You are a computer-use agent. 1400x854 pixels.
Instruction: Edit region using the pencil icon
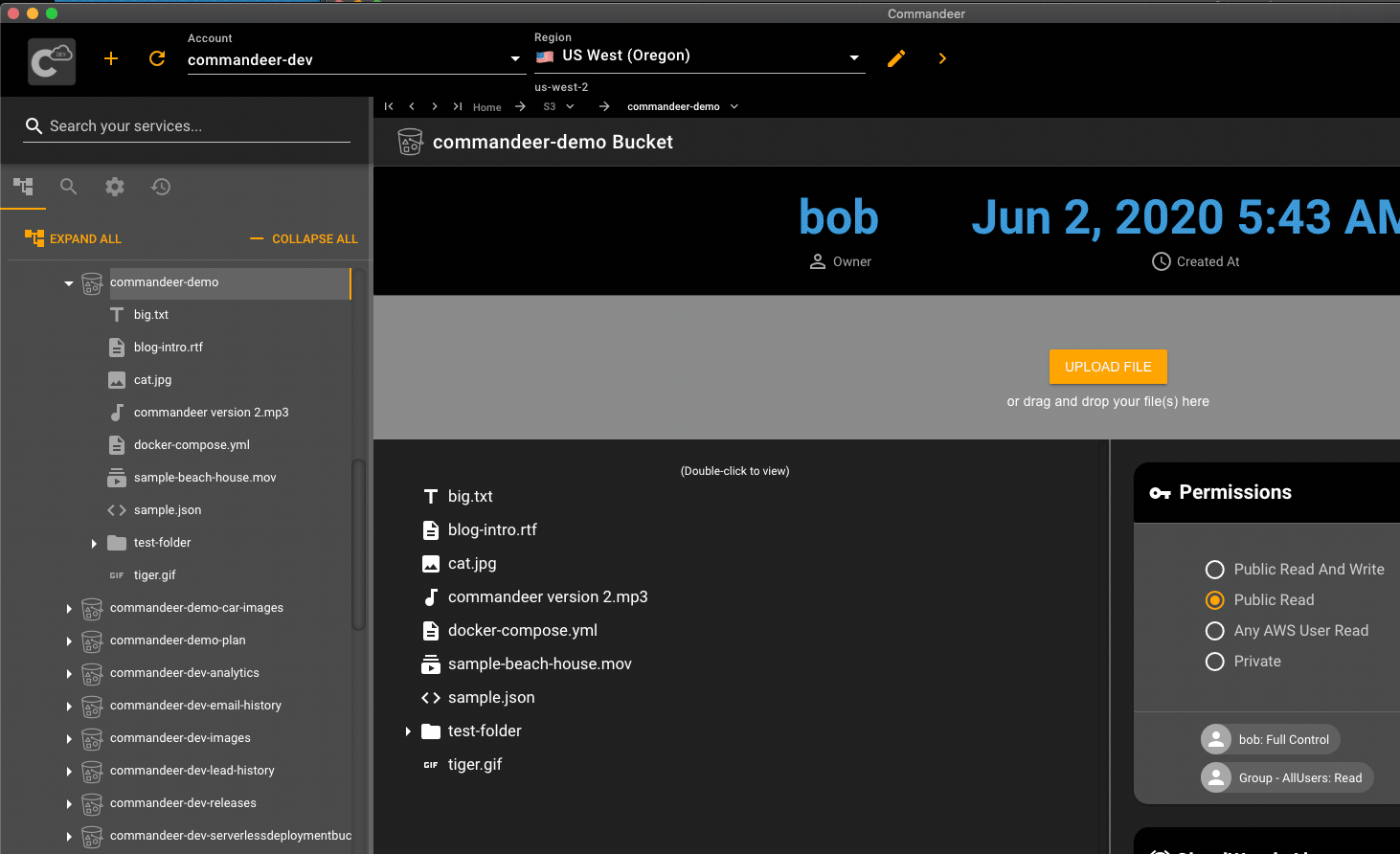[x=896, y=58]
